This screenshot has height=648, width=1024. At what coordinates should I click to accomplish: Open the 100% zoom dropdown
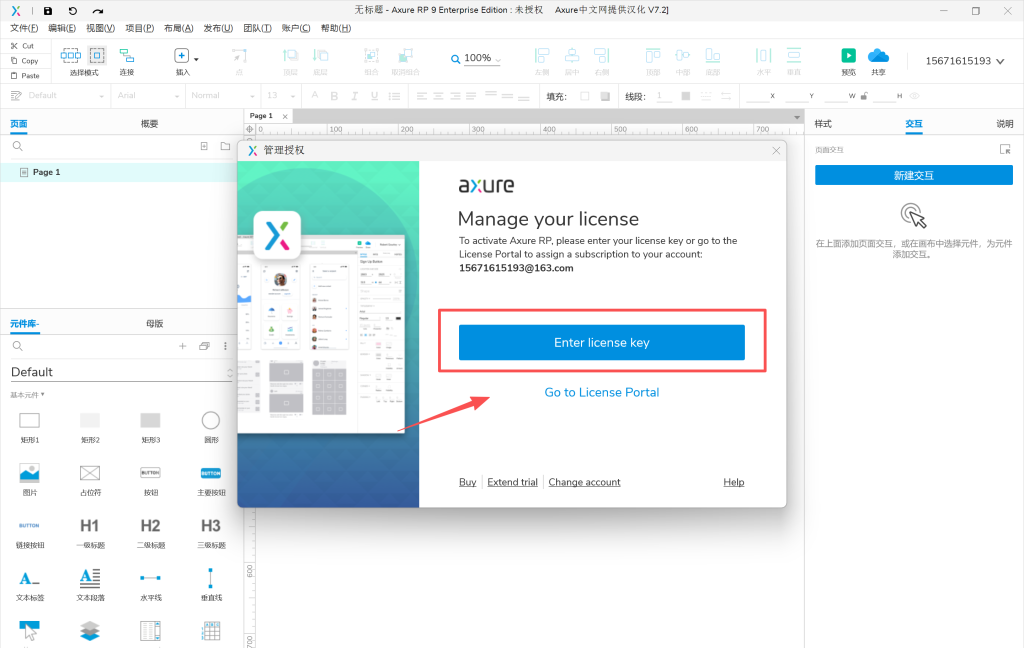(478, 59)
